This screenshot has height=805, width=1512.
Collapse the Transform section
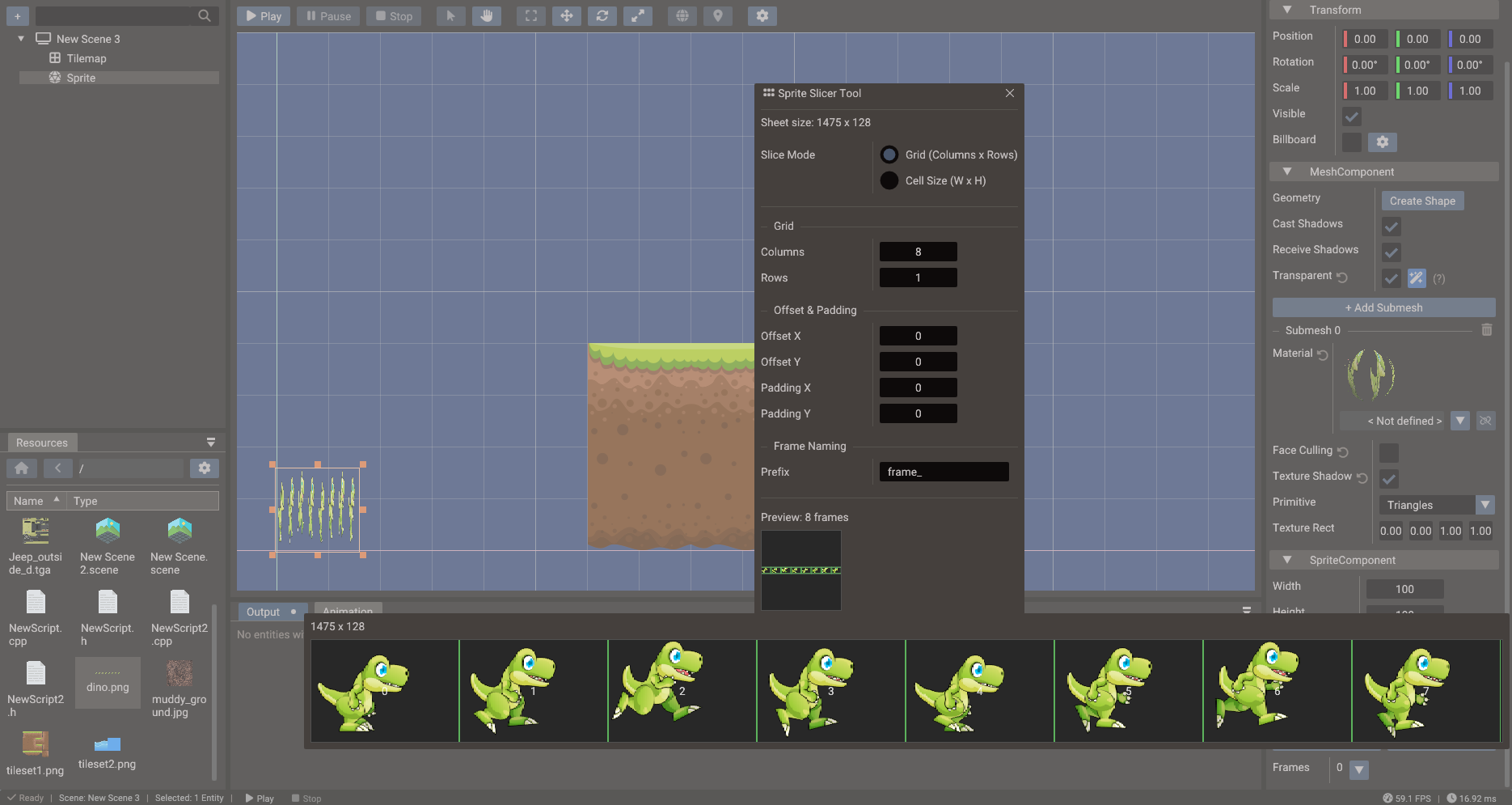pos(1287,10)
